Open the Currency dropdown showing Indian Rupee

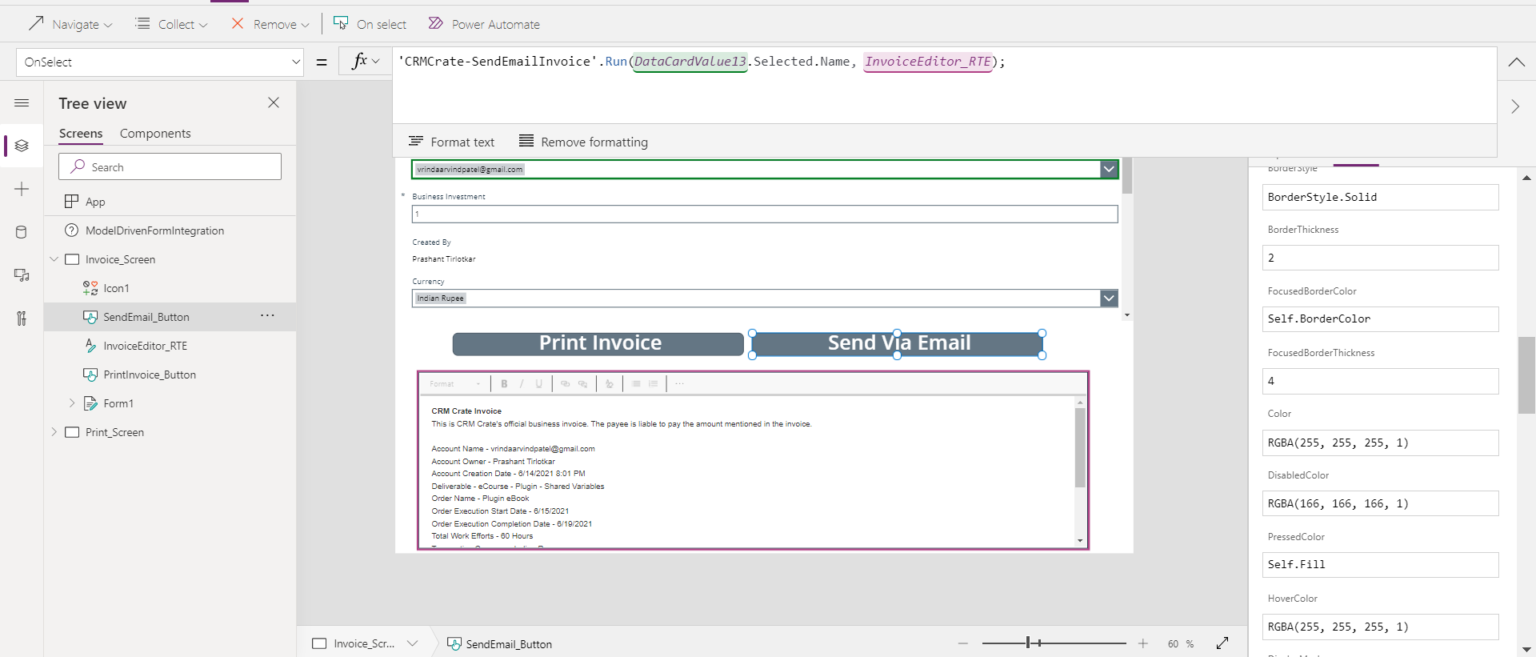[1108, 297]
